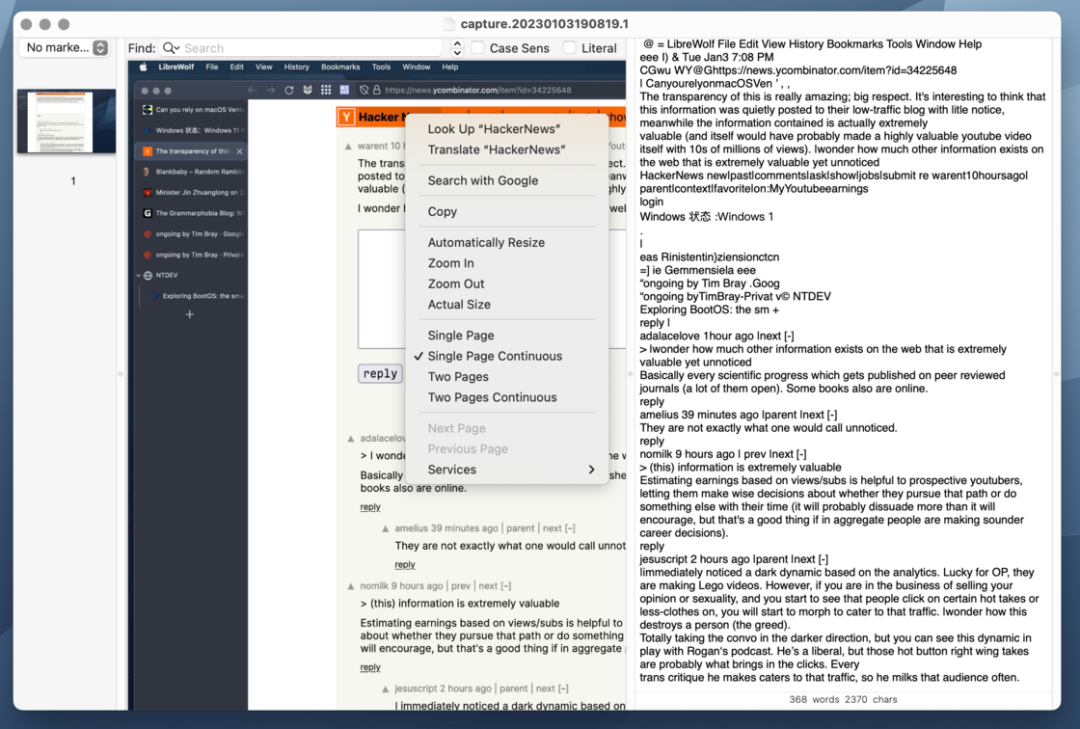
Task: Click the padlock icon in address bar
Action: click(x=377, y=90)
